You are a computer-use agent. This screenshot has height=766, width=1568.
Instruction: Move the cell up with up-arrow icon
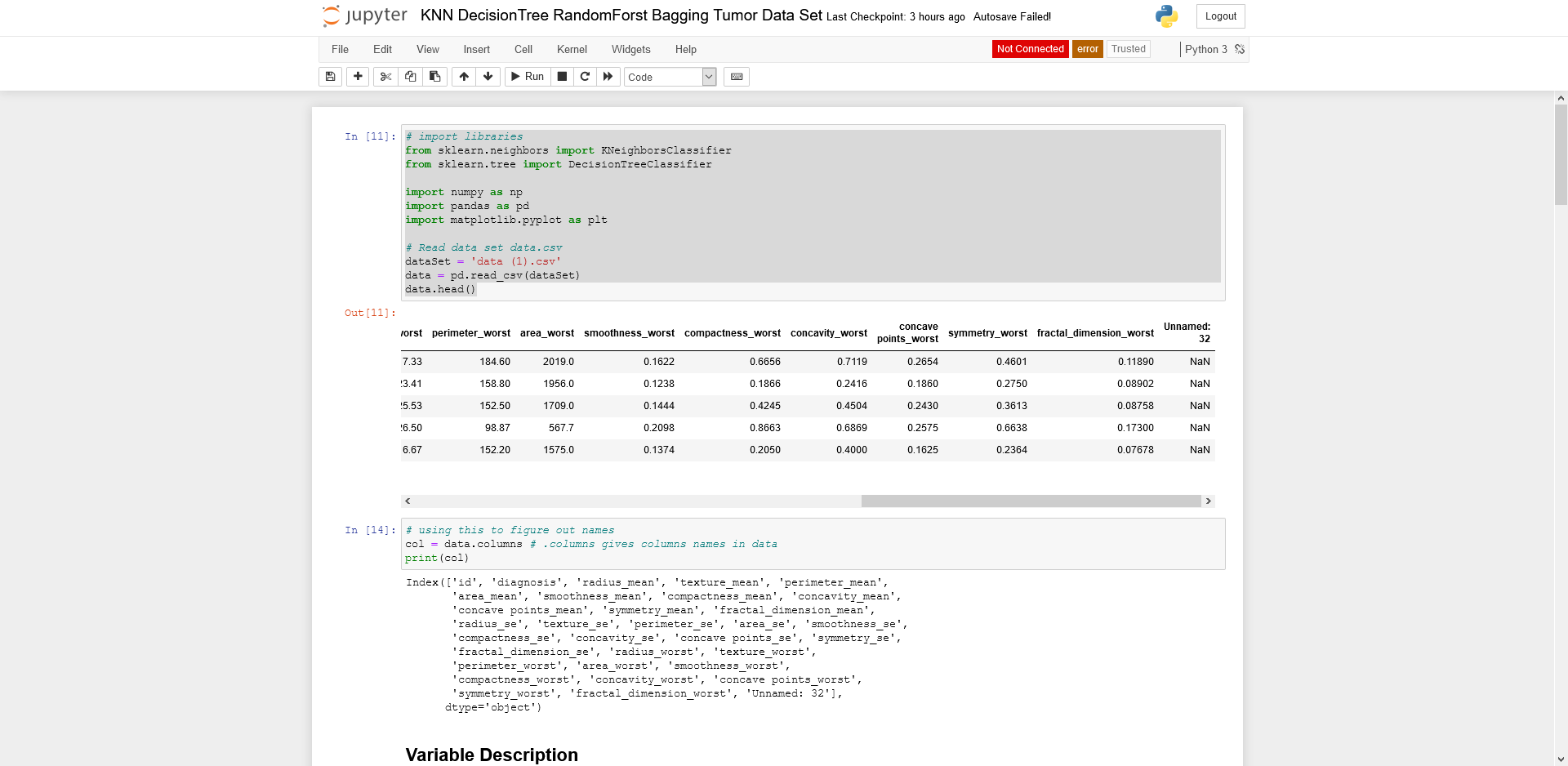[463, 77]
